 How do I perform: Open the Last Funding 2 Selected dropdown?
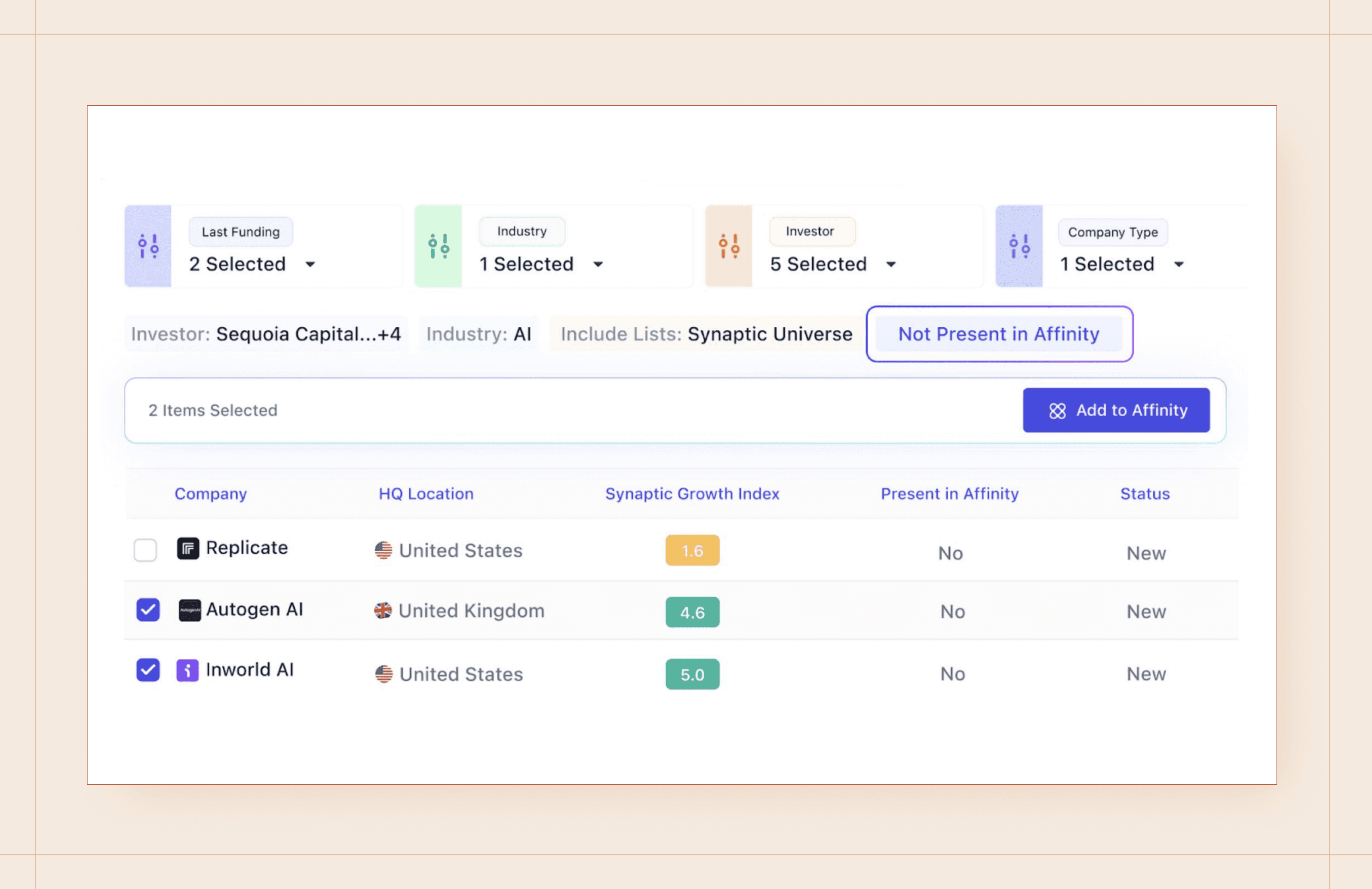[253, 265]
